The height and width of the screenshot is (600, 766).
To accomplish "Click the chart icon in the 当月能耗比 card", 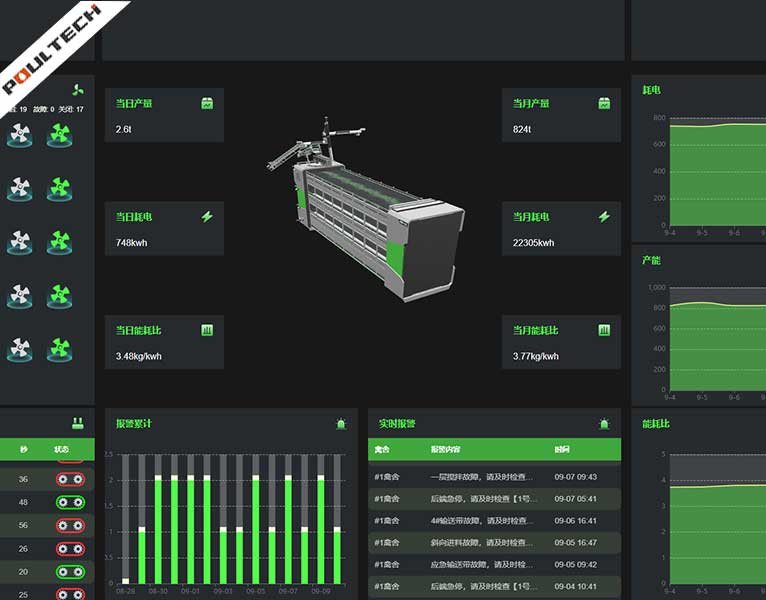I will [x=604, y=330].
